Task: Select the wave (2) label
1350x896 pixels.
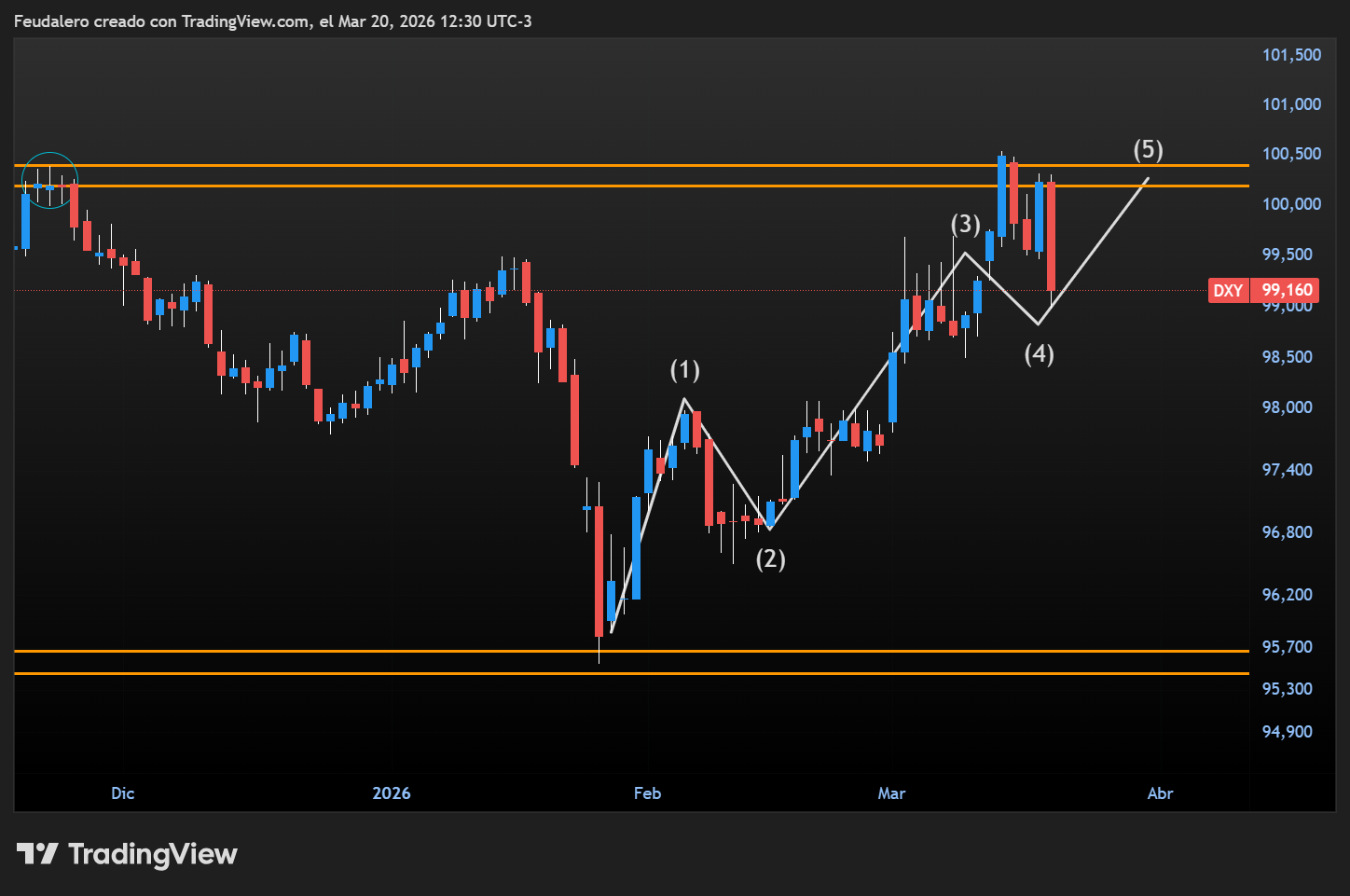Action: [x=770, y=558]
